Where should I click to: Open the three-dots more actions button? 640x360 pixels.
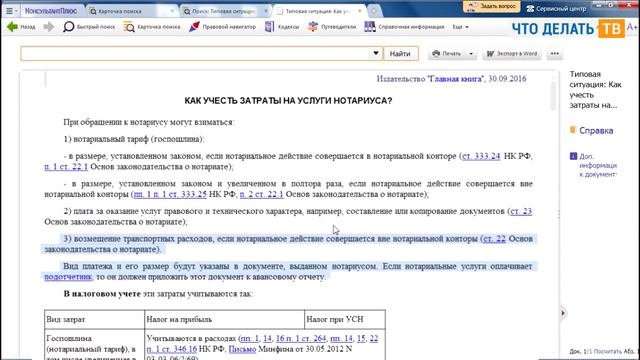(x=555, y=53)
